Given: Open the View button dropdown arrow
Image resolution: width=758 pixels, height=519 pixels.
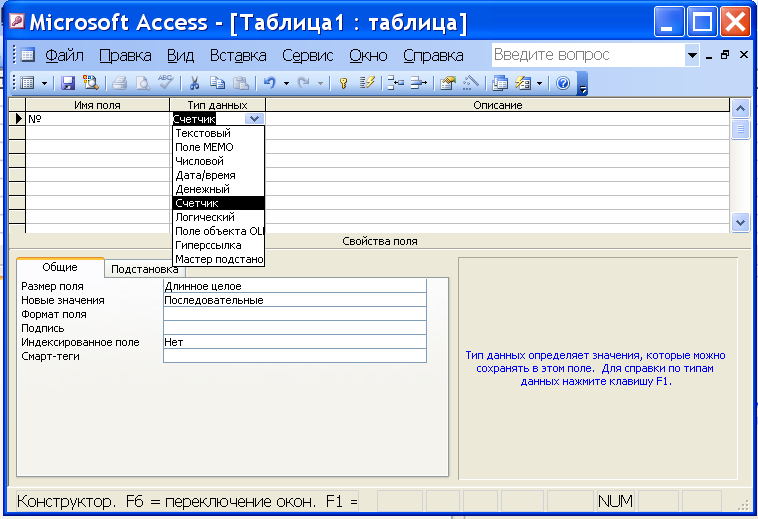Looking at the screenshot, I should click(x=44, y=84).
